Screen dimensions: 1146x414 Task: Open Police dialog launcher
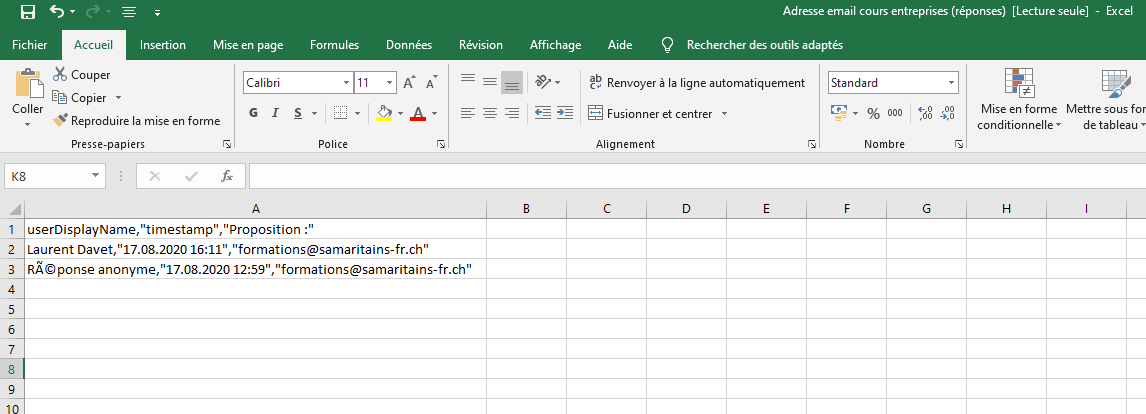click(441, 144)
